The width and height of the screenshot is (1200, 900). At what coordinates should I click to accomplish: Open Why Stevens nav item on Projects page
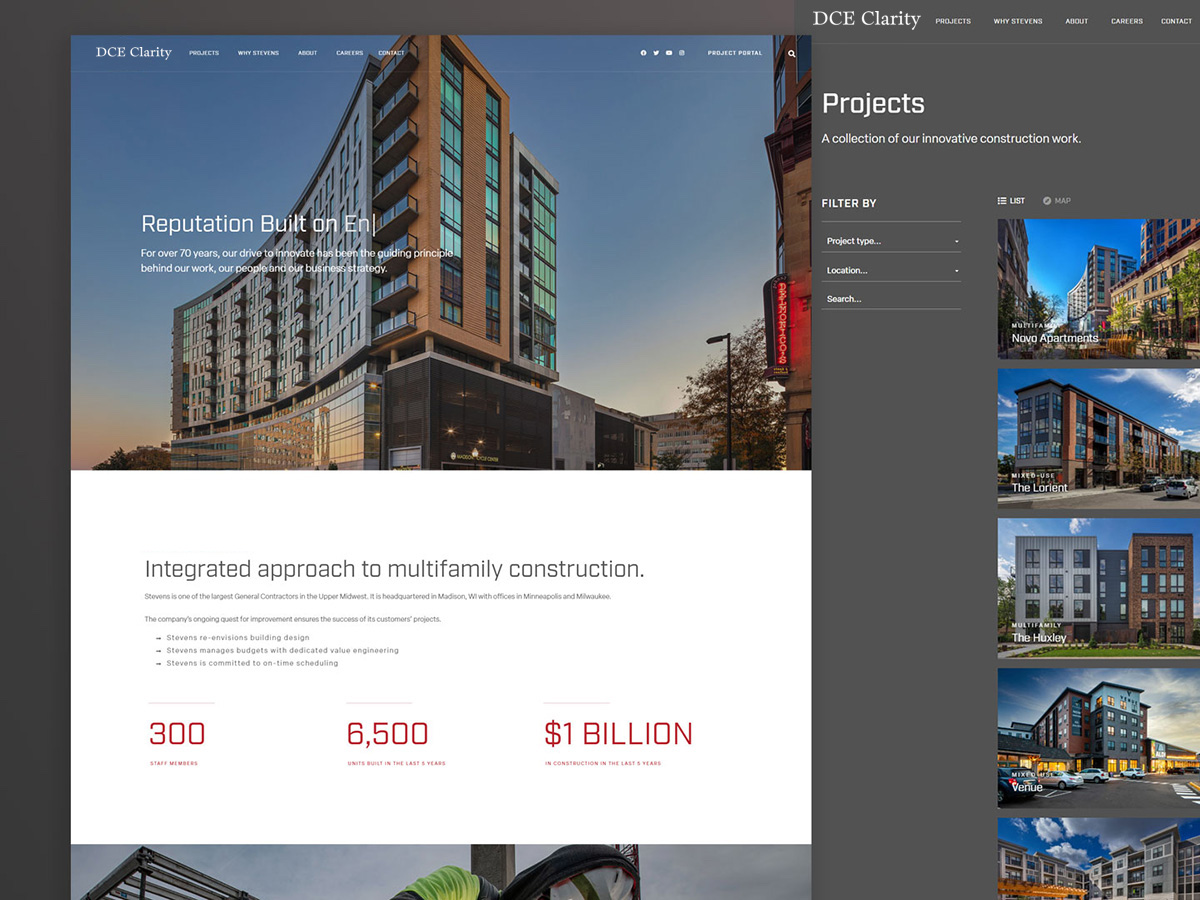pos(1018,21)
